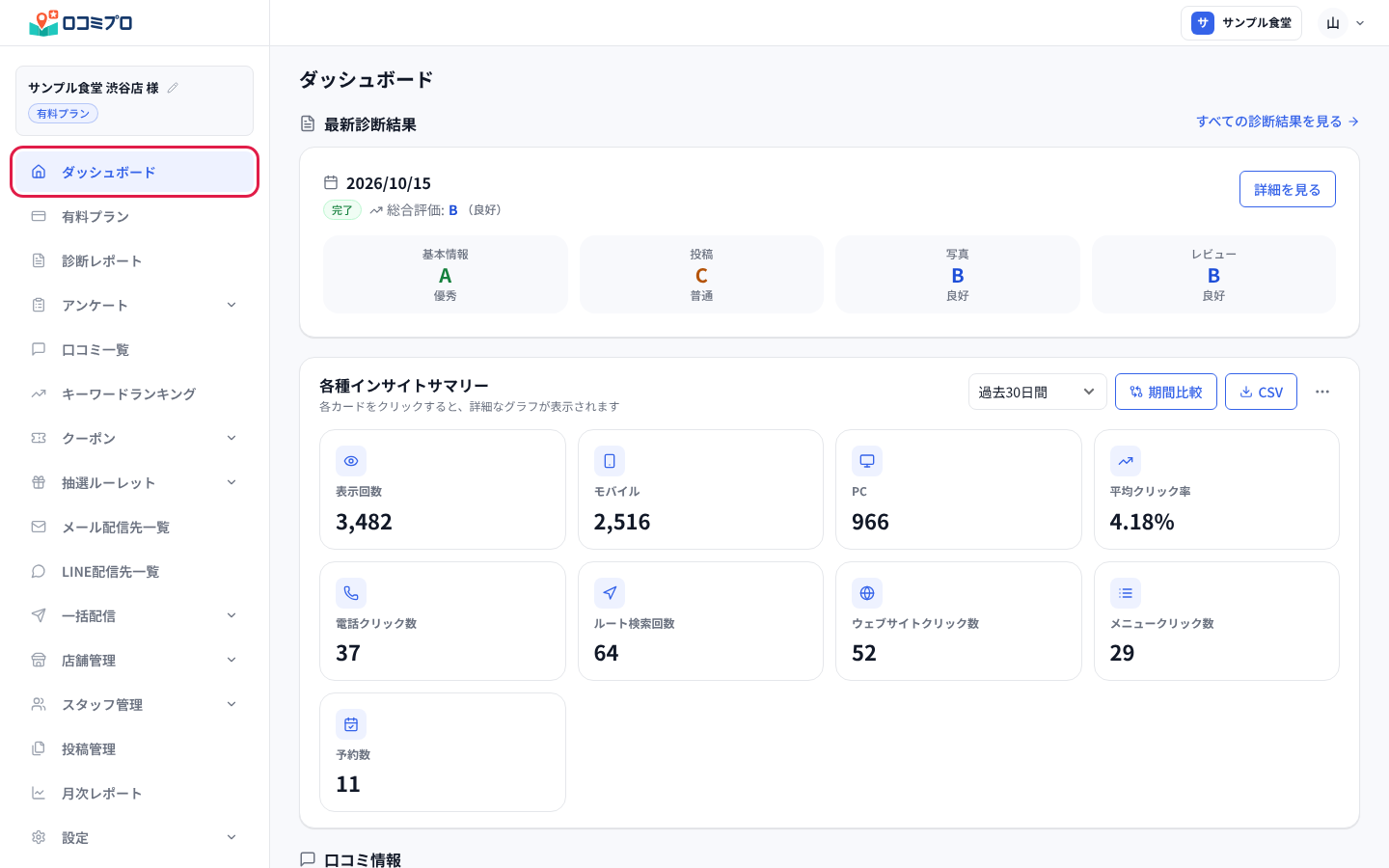Click the document icon beside 最新診断結果
This screenshot has height=868, width=1389.
308,123
